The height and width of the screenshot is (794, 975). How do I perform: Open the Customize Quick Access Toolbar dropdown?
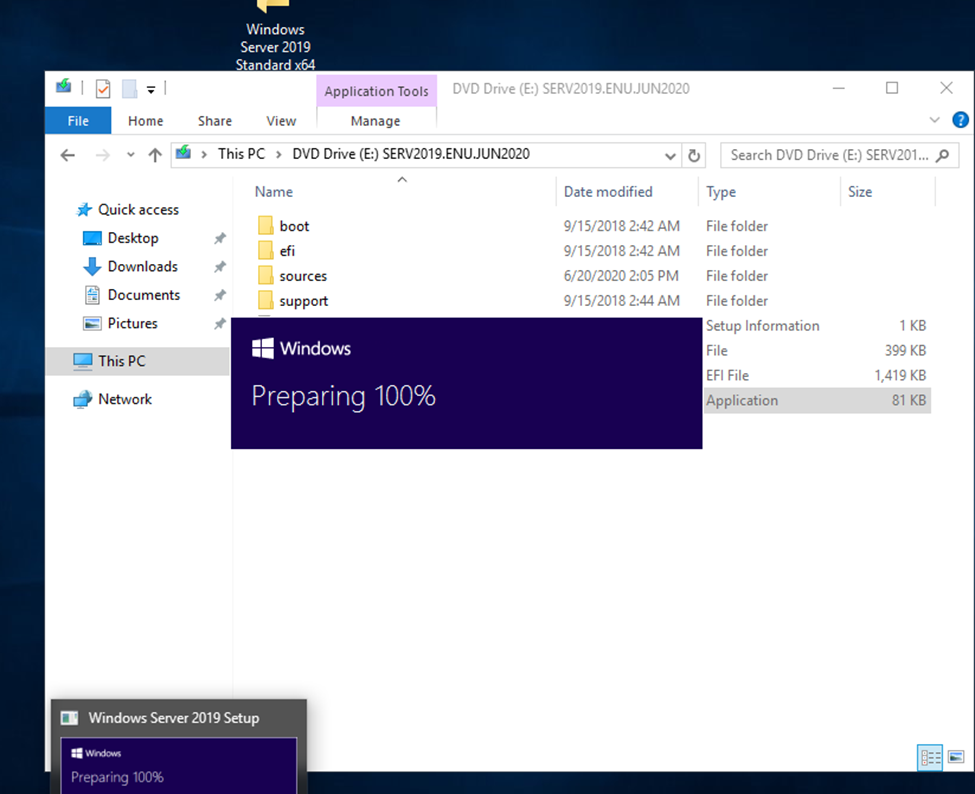click(x=151, y=89)
